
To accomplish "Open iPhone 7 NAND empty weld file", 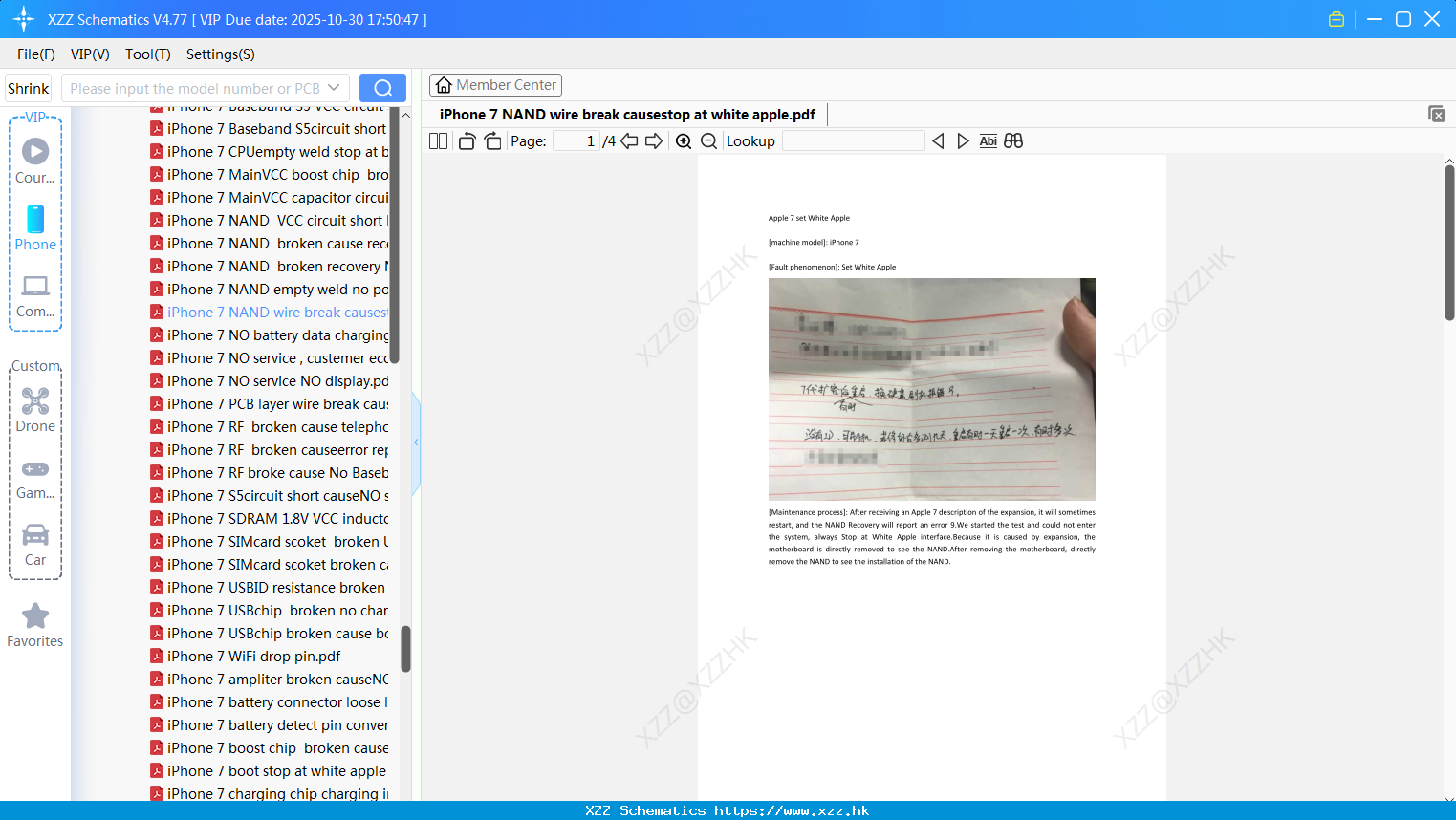I will pyautogui.click(x=270, y=290).
